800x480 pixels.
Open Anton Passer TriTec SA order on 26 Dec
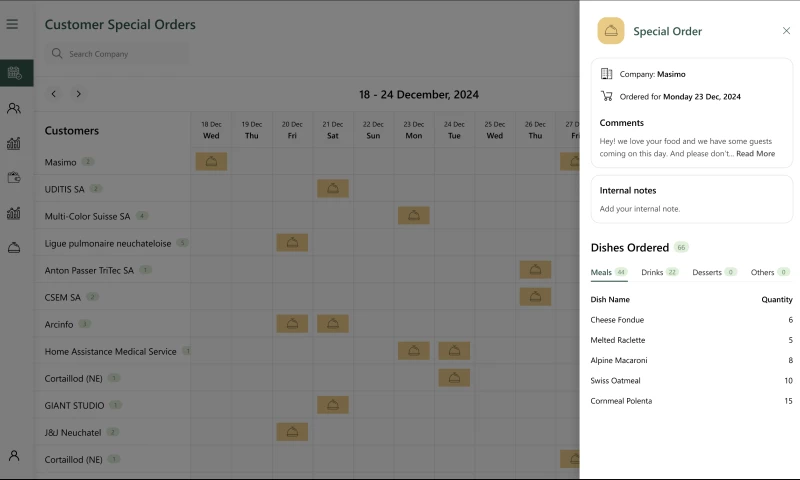point(535,270)
